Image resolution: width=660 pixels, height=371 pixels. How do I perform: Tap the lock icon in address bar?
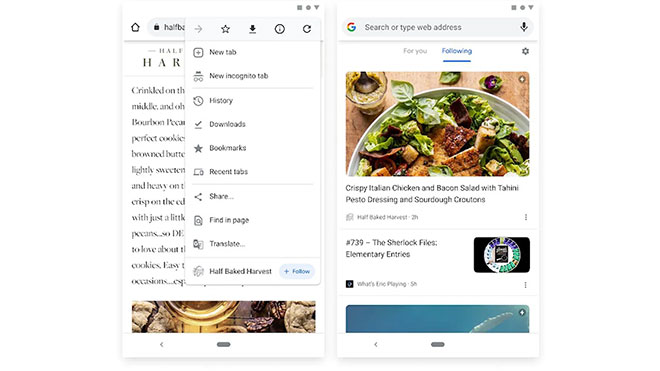point(157,27)
